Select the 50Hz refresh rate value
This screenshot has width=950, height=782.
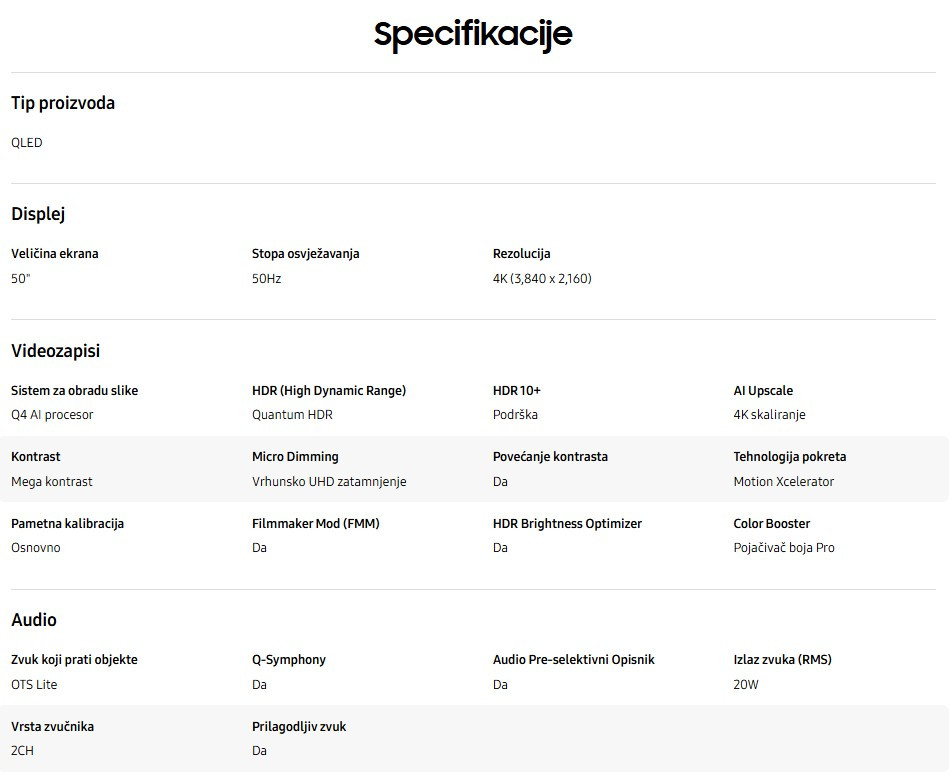point(267,279)
